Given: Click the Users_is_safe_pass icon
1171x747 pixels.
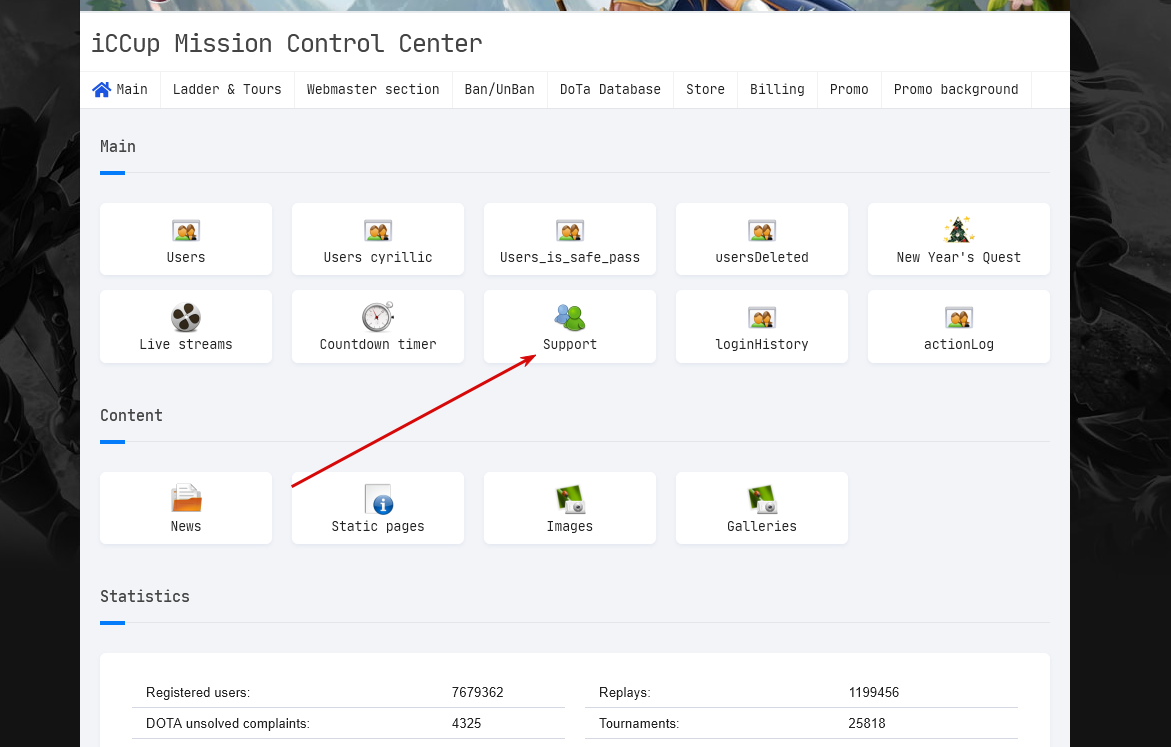Looking at the screenshot, I should [x=570, y=231].
